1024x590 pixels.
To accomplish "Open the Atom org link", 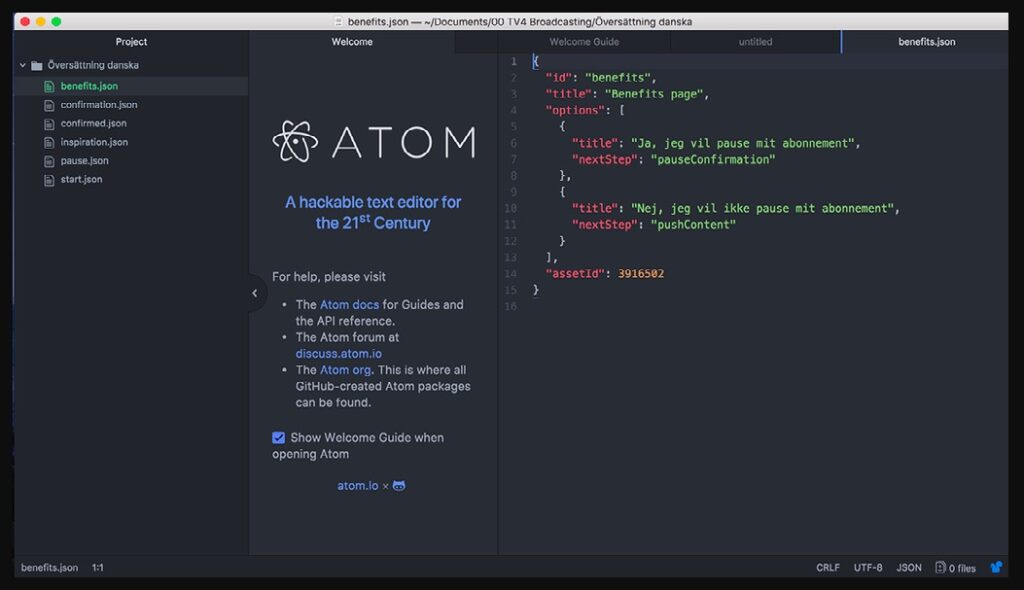I will coord(345,370).
